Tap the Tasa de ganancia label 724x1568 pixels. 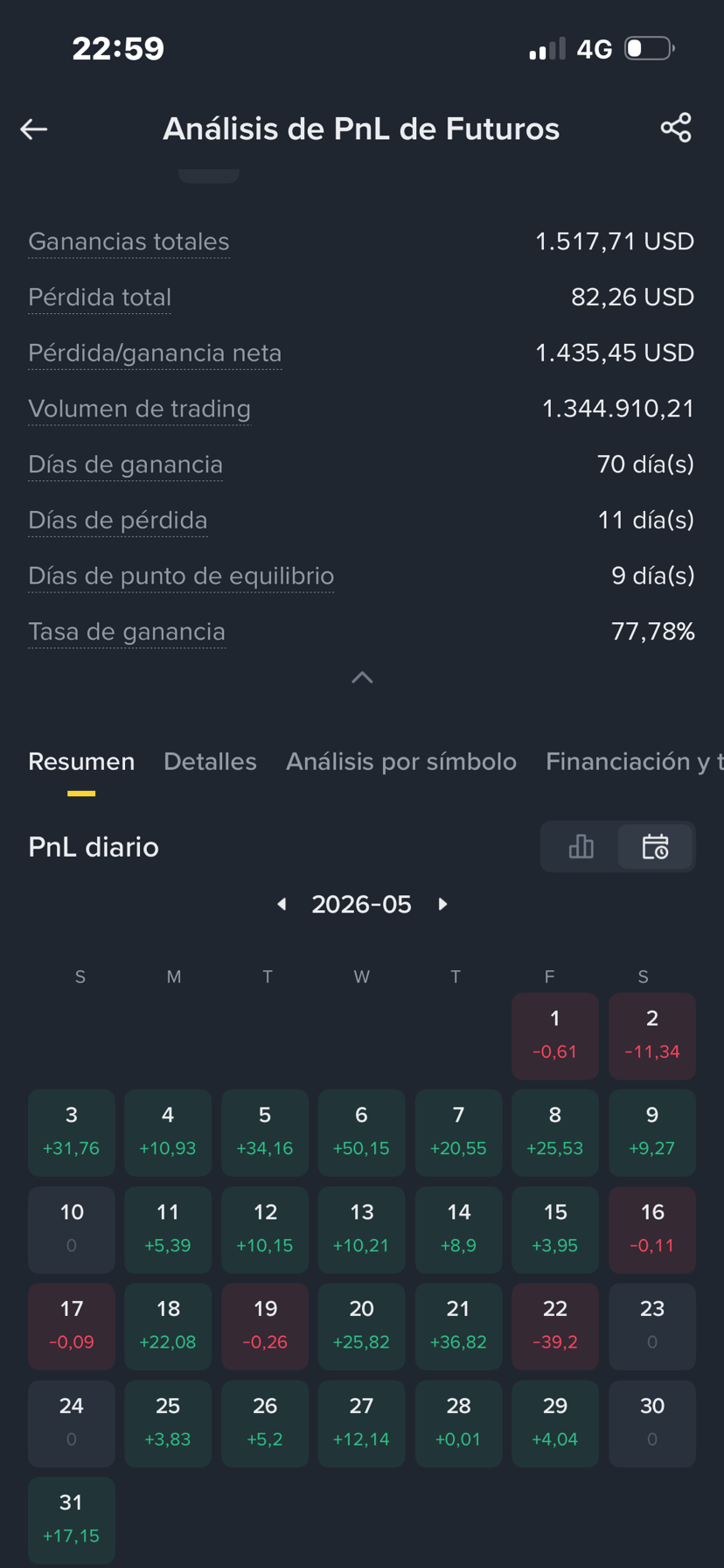(x=127, y=632)
